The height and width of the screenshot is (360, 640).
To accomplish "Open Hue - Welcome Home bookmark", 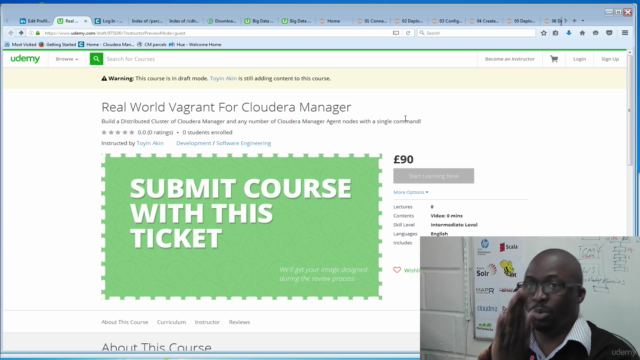I will [x=195, y=44].
